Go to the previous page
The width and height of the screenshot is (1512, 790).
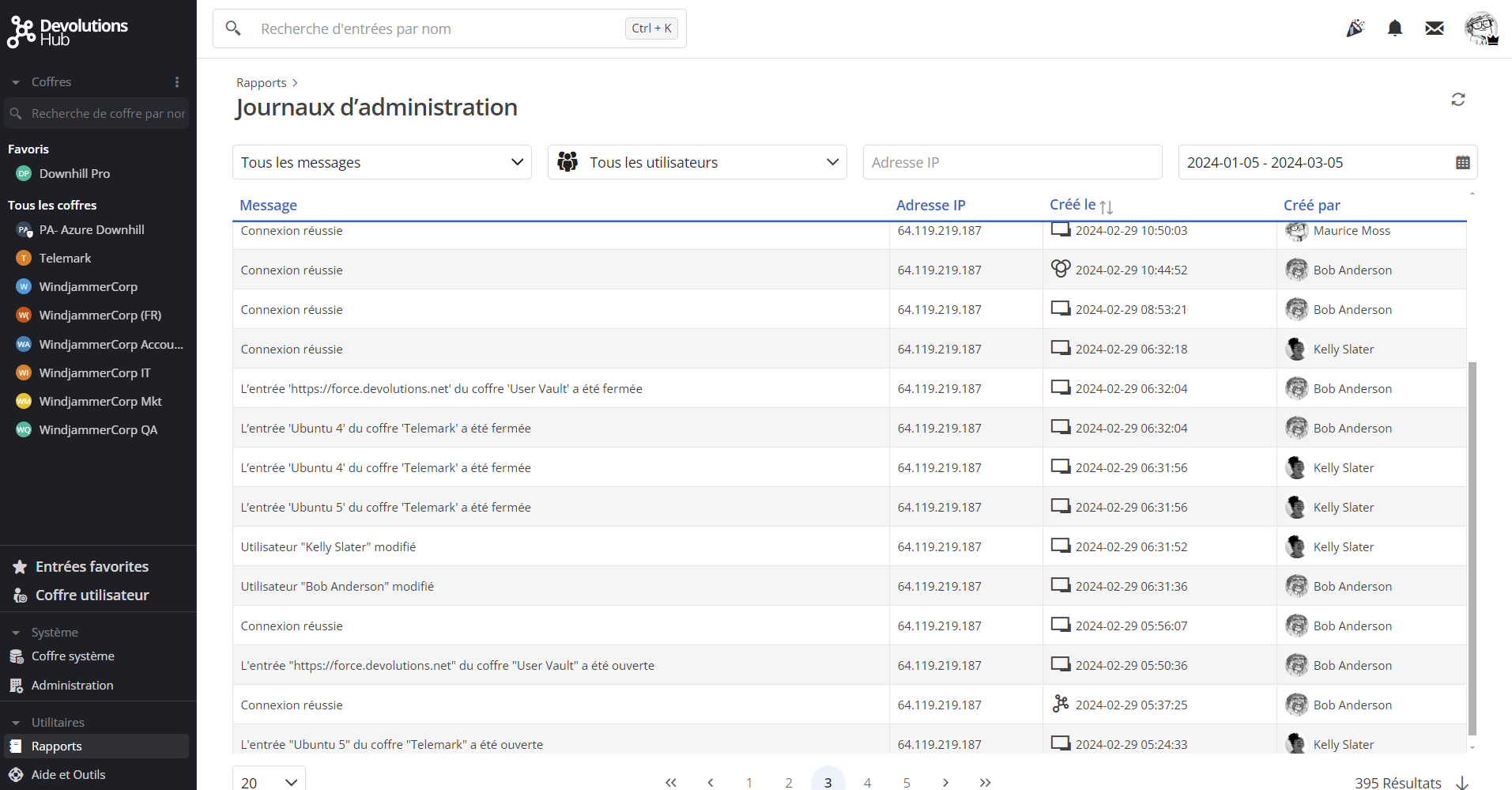[711, 782]
